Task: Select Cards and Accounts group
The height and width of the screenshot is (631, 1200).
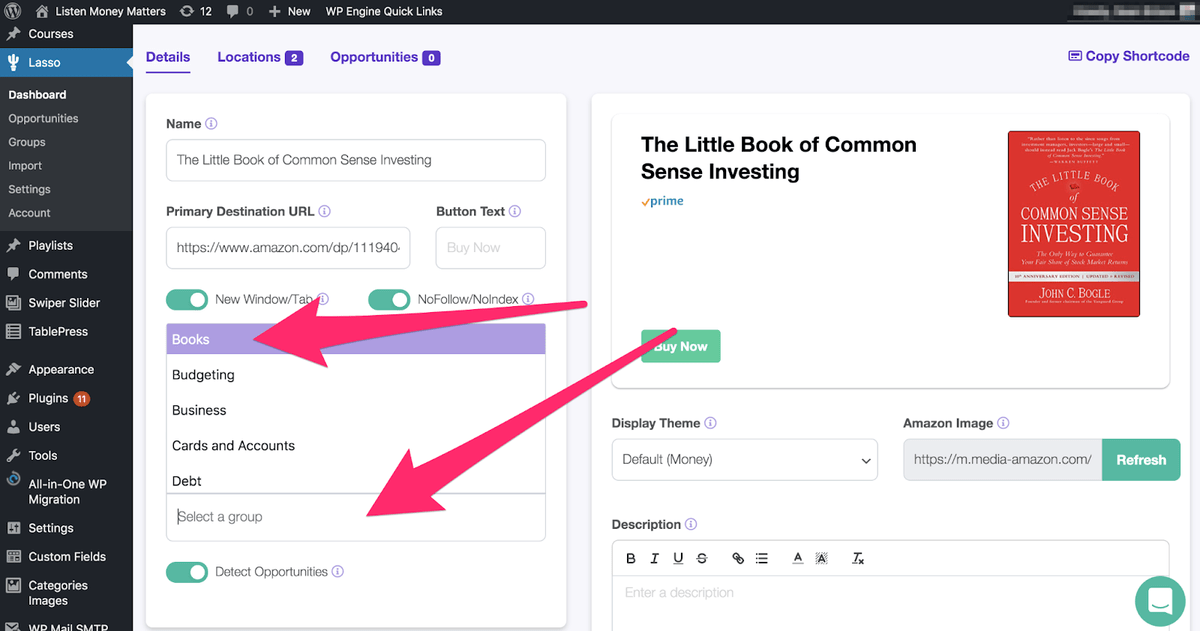Action: tap(356, 446)
